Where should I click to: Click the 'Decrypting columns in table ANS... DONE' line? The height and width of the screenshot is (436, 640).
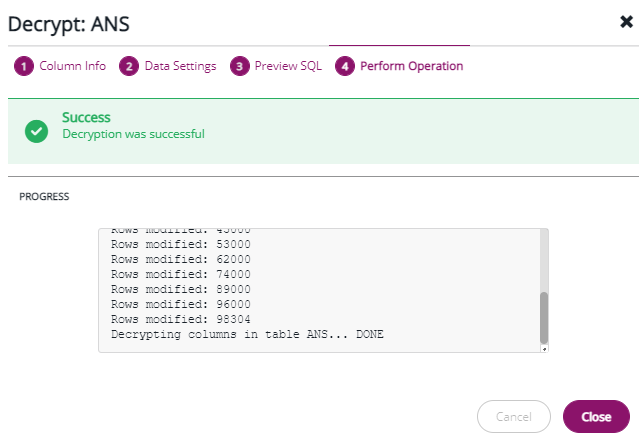[247, 334]
